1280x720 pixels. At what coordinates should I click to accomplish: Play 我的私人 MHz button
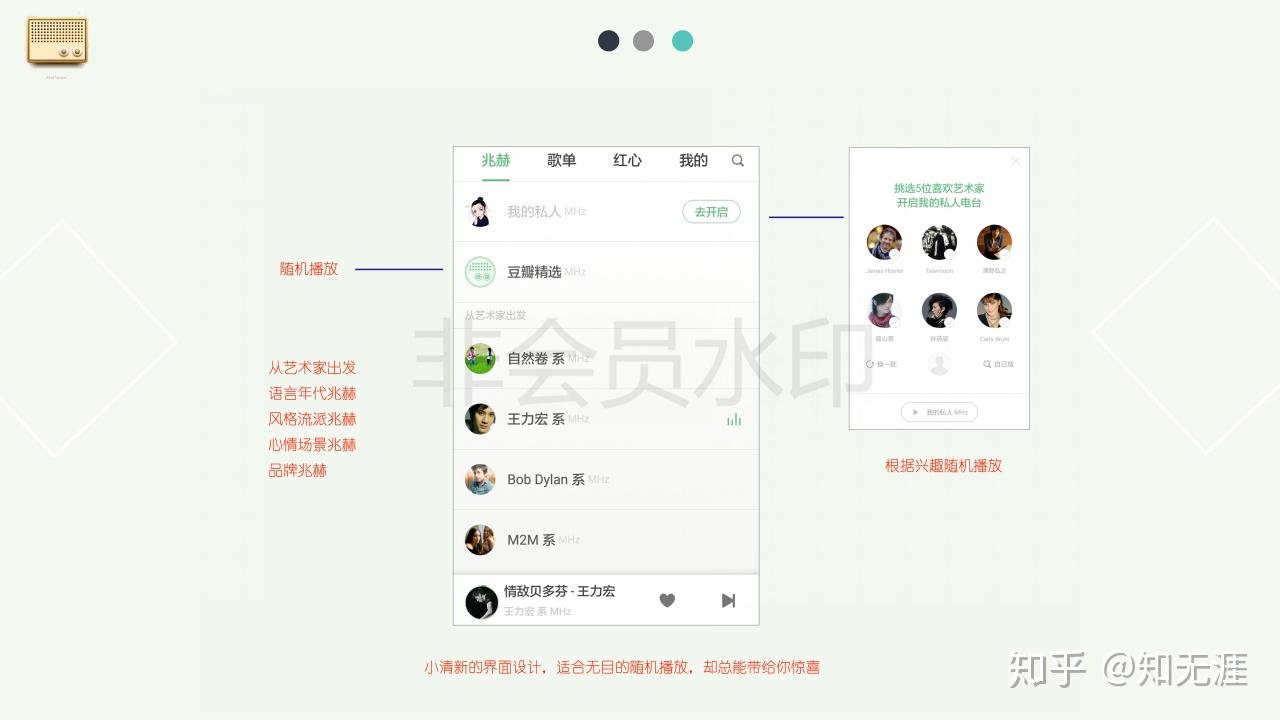[939, 412]
